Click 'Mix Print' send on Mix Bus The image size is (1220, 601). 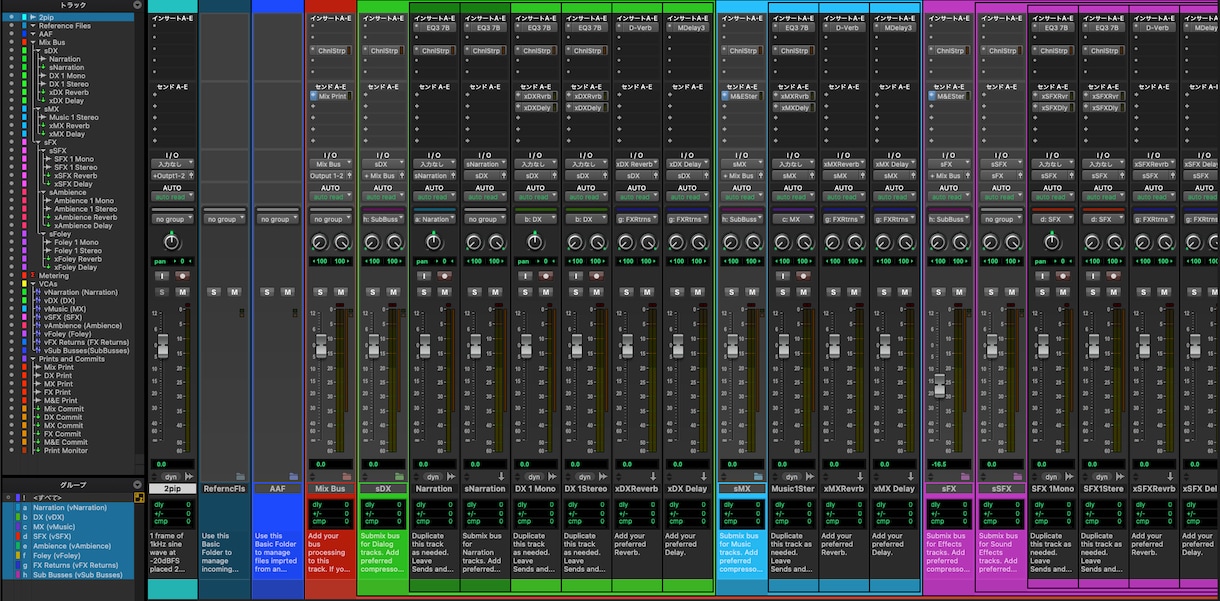(x=330, y=97)
